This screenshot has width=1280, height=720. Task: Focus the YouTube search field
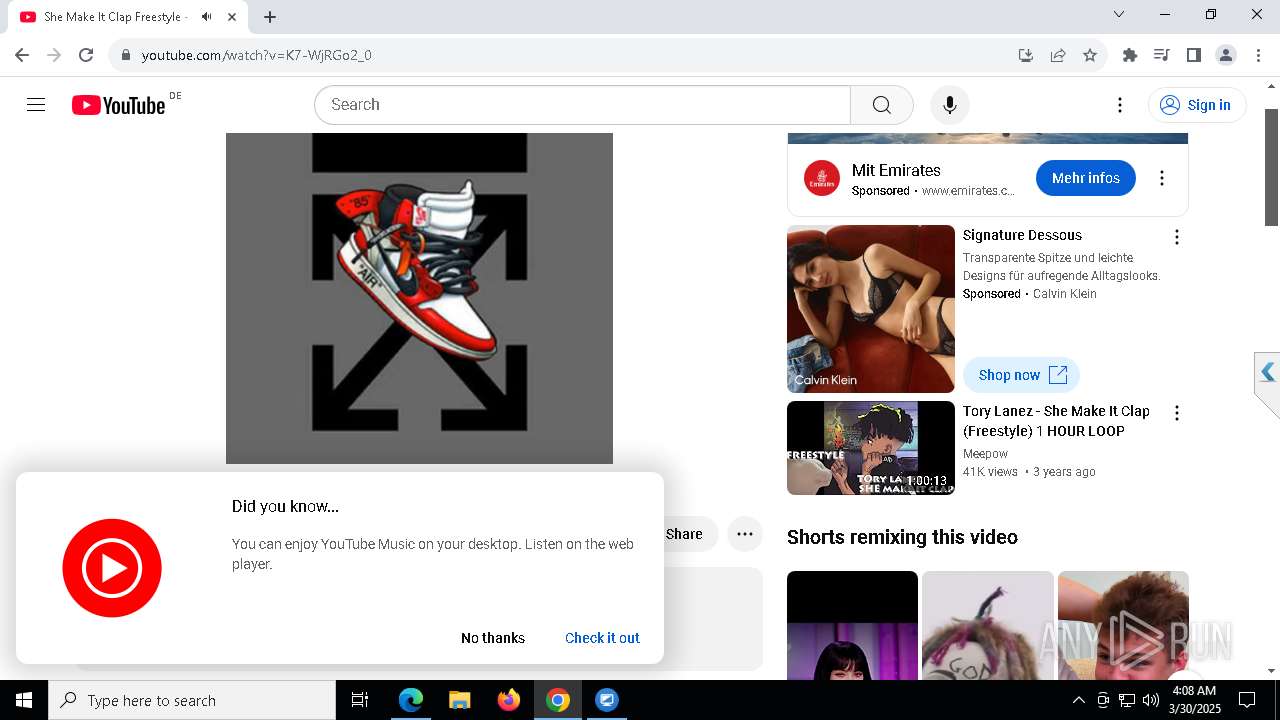coord(582,105)
